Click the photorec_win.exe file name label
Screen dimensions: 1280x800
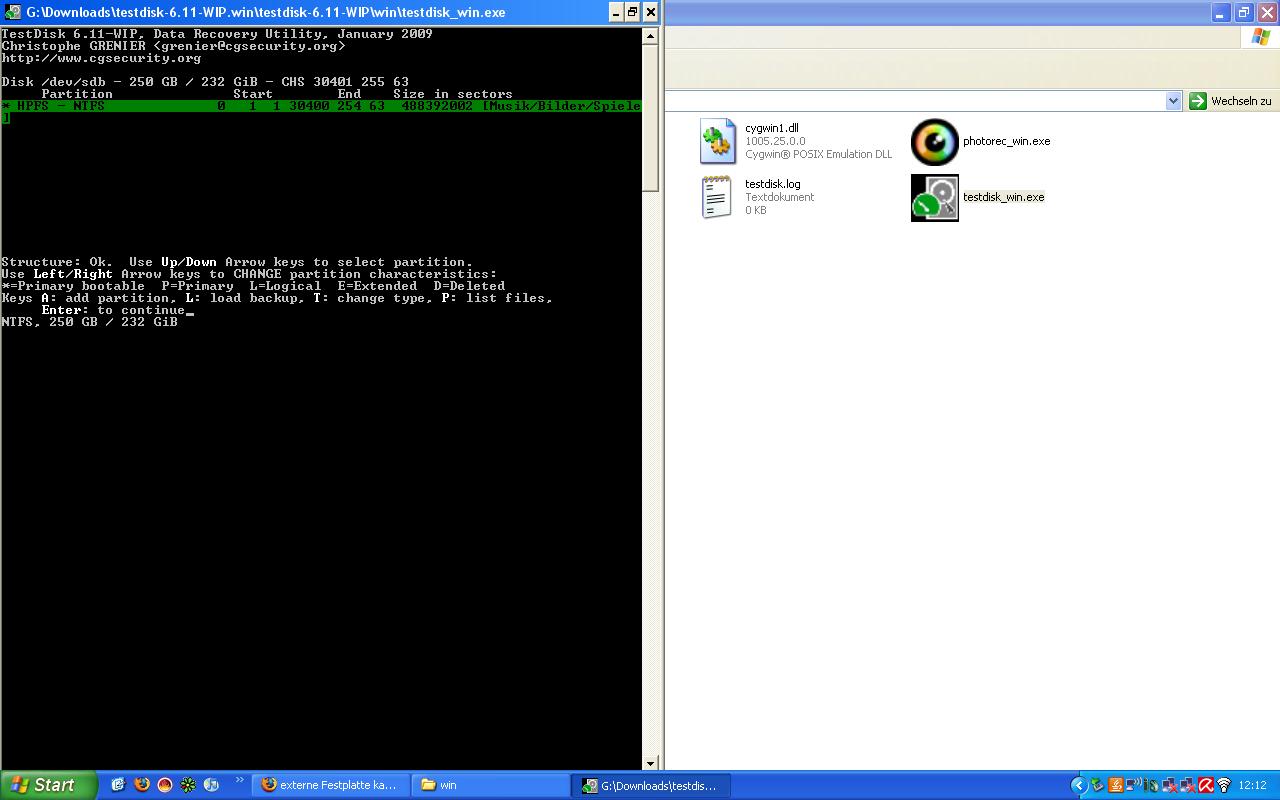1007,141
